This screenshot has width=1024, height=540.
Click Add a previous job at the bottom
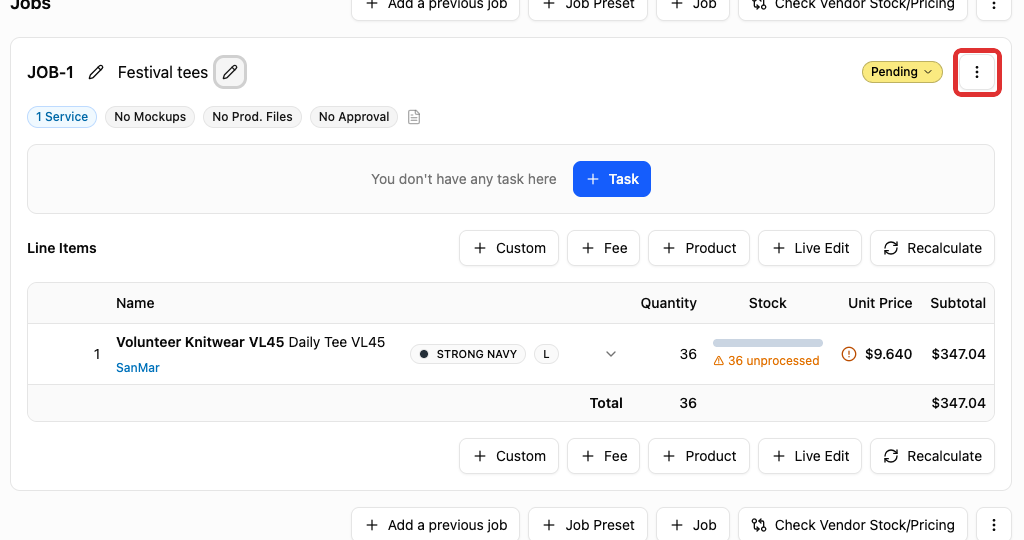[436, 524]
